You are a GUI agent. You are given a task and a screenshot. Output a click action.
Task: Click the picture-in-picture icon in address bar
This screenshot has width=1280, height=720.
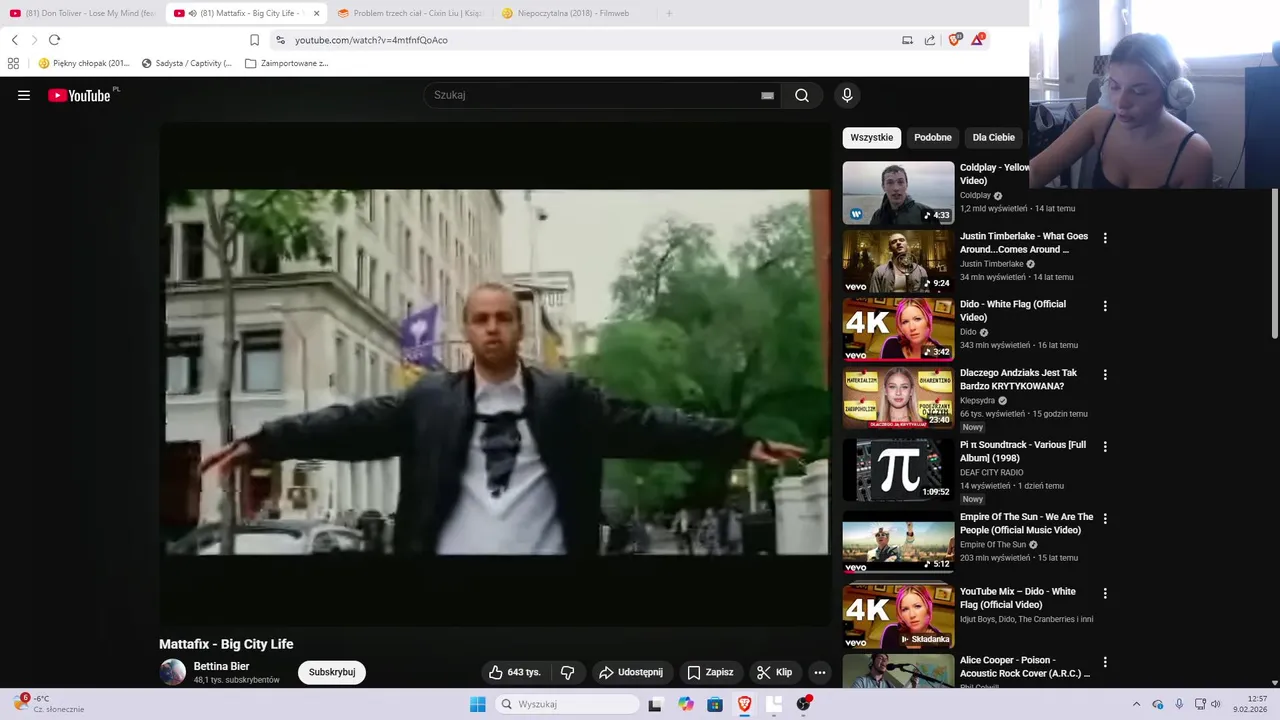pos(907,40)
